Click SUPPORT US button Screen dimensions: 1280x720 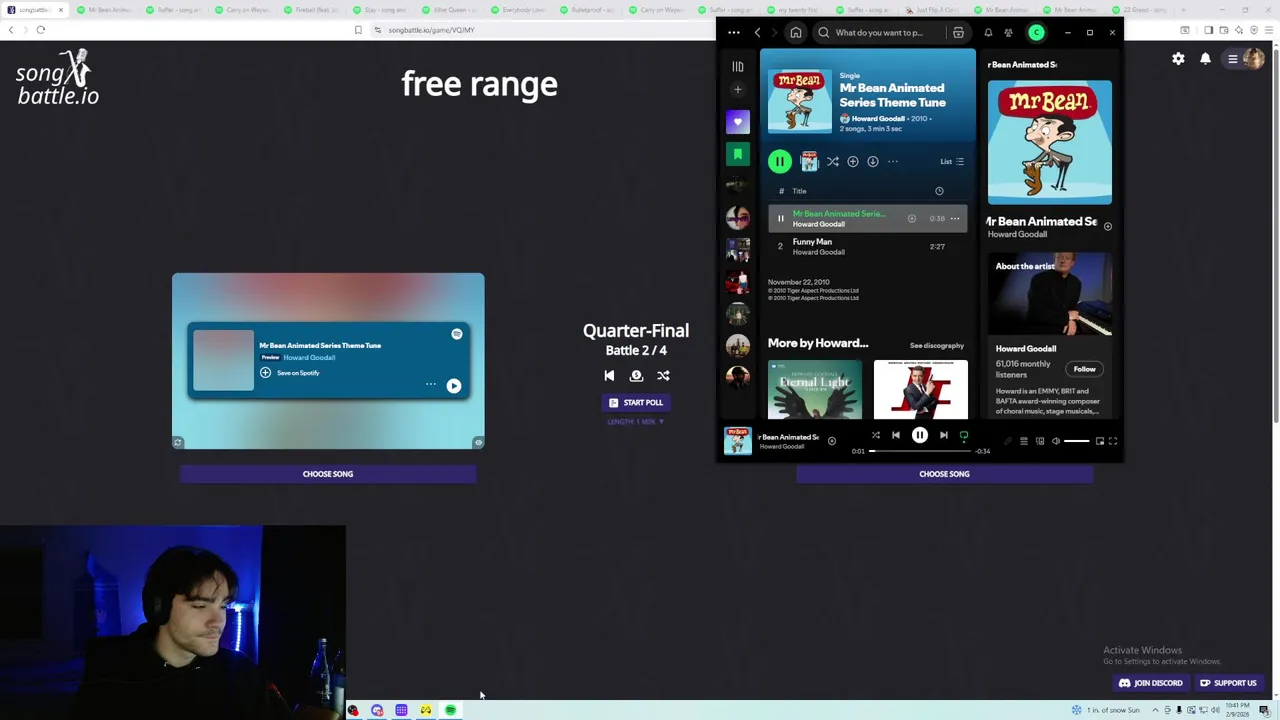click(1228, 683)
